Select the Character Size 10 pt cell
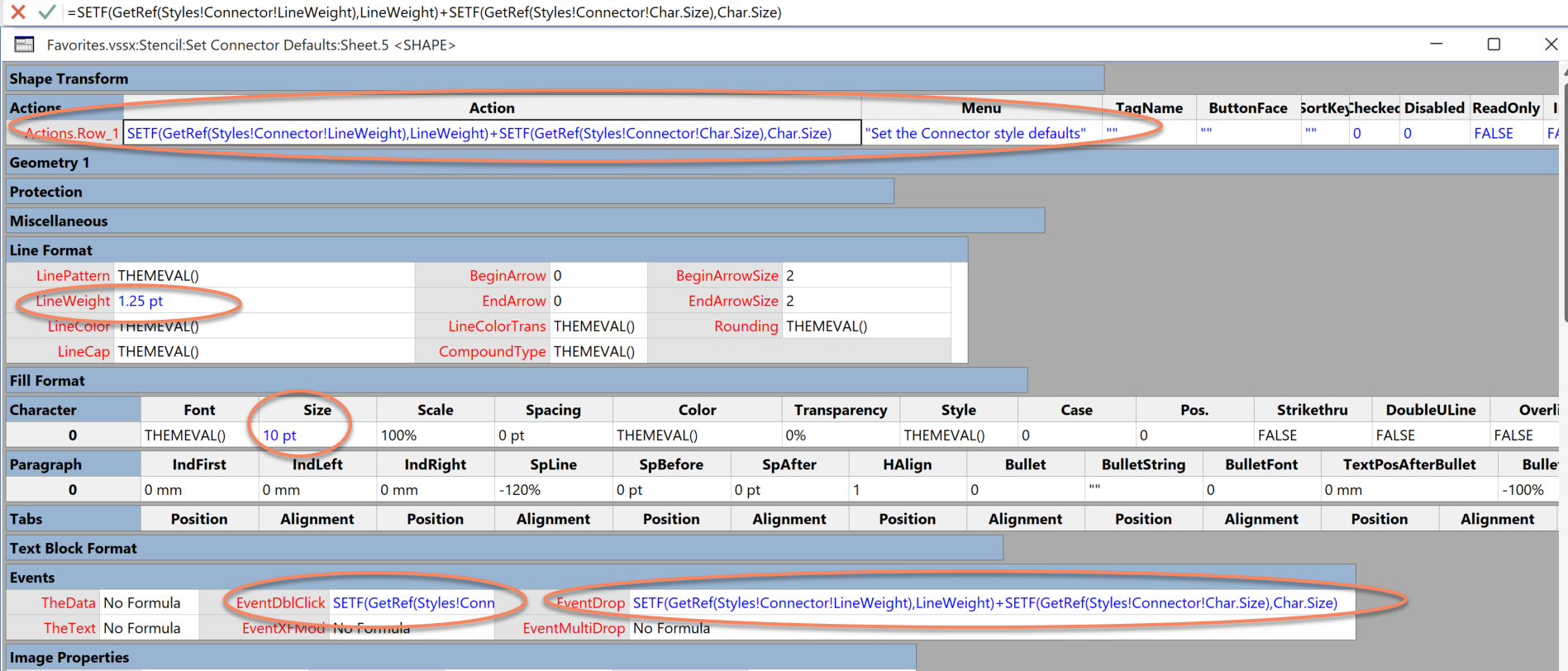This screenshot has height=671, width=1568. click(x=317, y=435)
